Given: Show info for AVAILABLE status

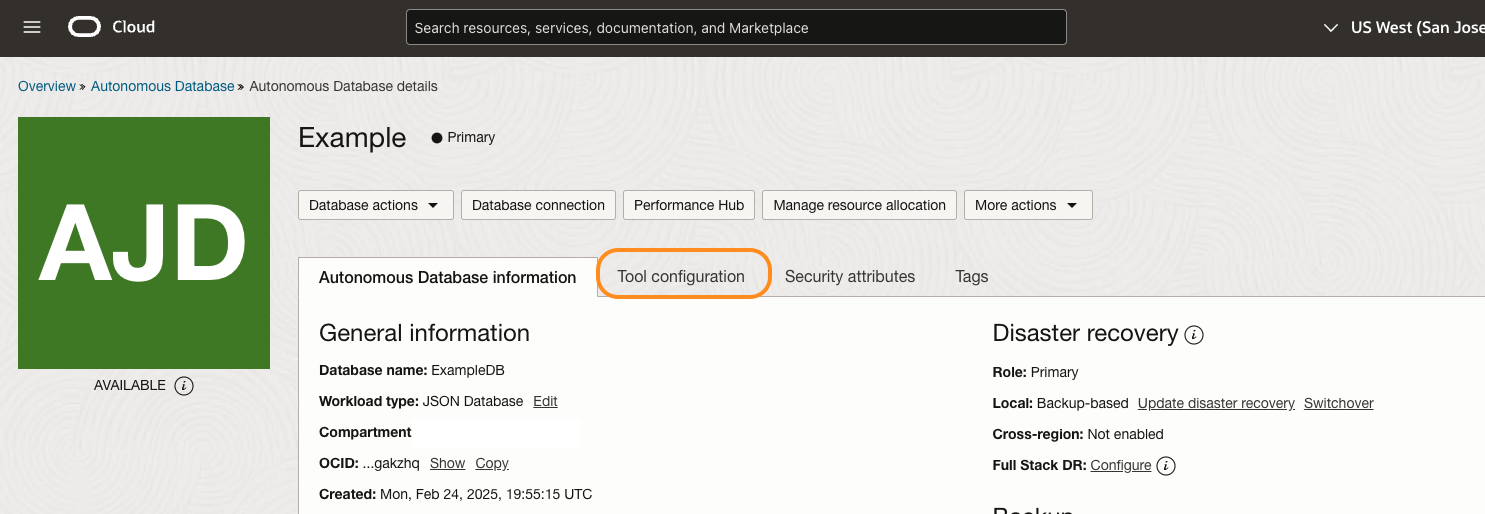Looking at the screenshot, I should (184, 385).
